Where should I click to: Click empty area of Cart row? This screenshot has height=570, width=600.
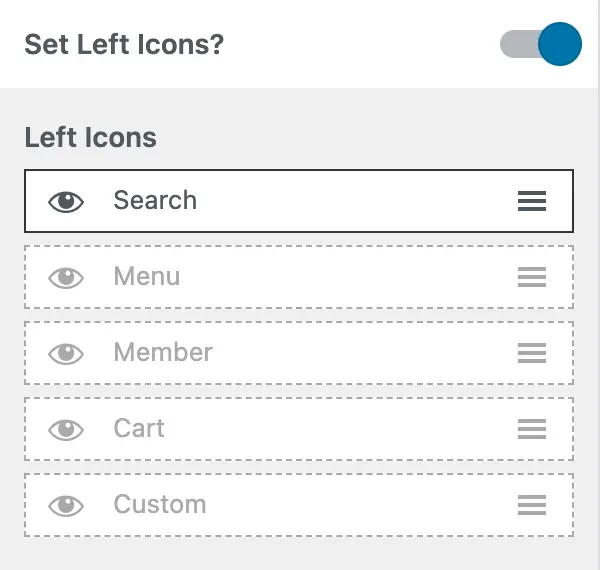(340, 429)
